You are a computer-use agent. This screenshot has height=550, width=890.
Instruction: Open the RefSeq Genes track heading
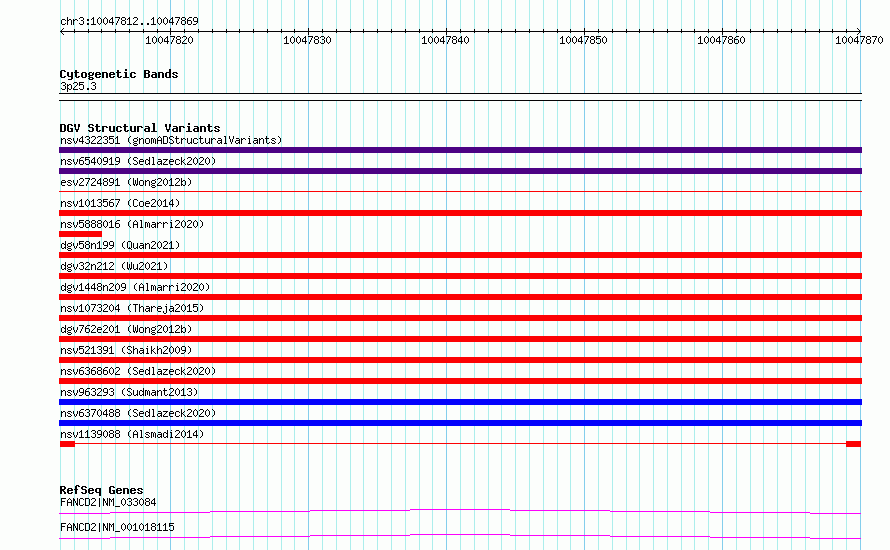(102, 490)
